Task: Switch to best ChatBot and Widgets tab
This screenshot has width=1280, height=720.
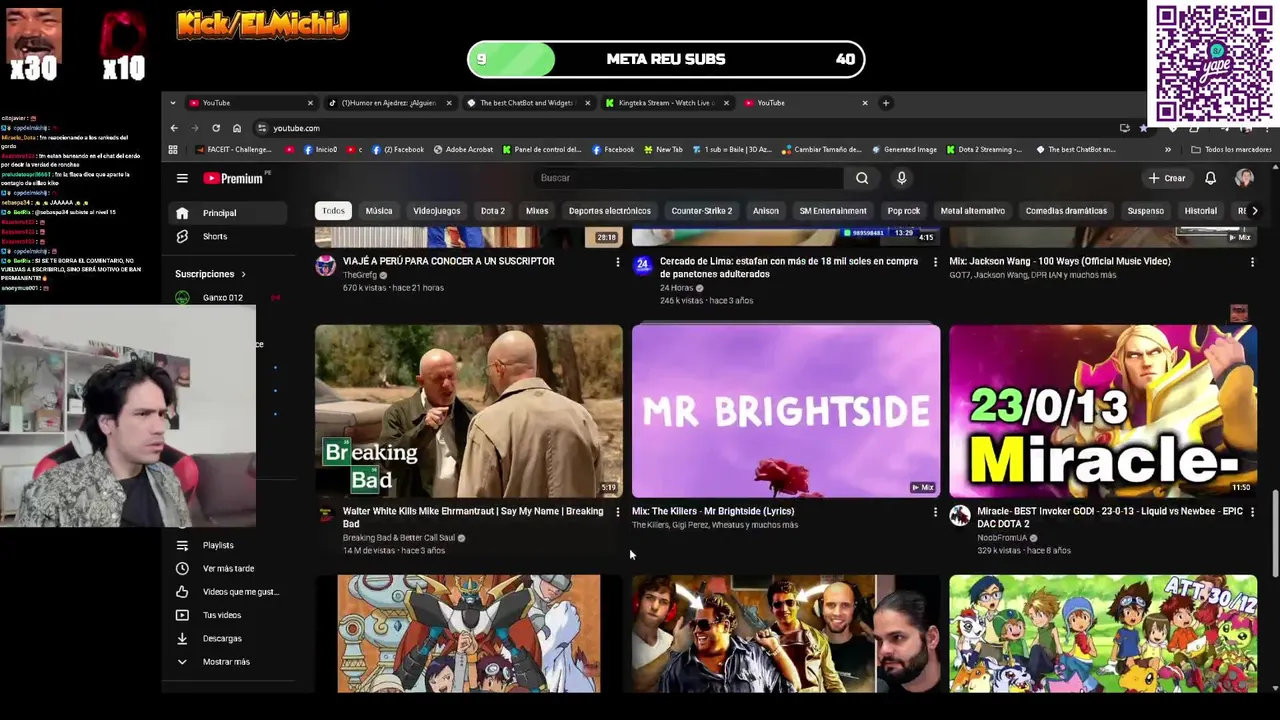Action: pos(528,103)
